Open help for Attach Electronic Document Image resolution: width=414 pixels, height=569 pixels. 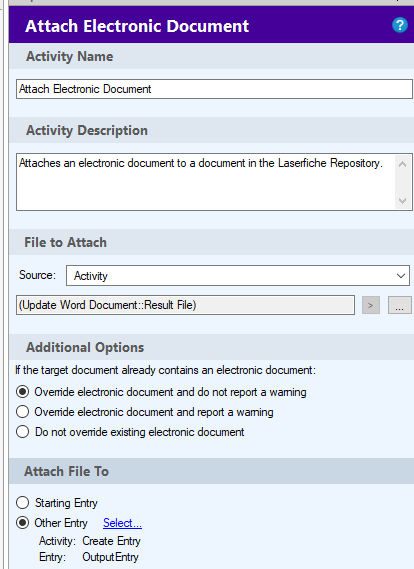click(x=399, y=25)
